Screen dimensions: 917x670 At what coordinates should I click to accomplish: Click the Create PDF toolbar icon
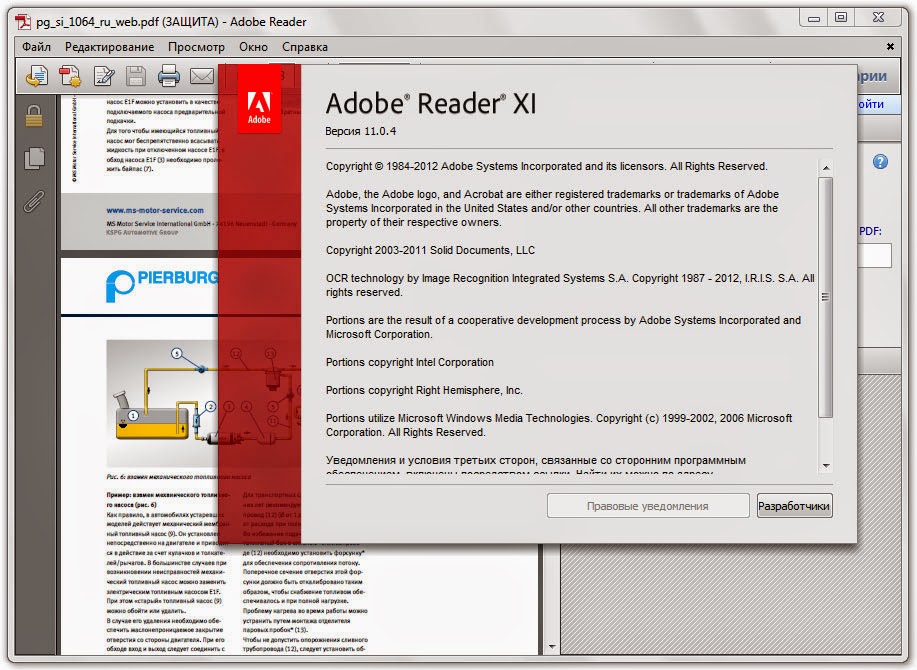[x=70, y=75]
